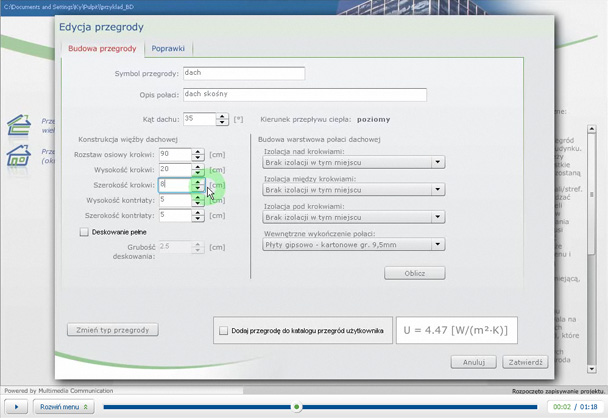Increase Kąt dachu with up arrow
608x418 pixels.
(222, 116)
